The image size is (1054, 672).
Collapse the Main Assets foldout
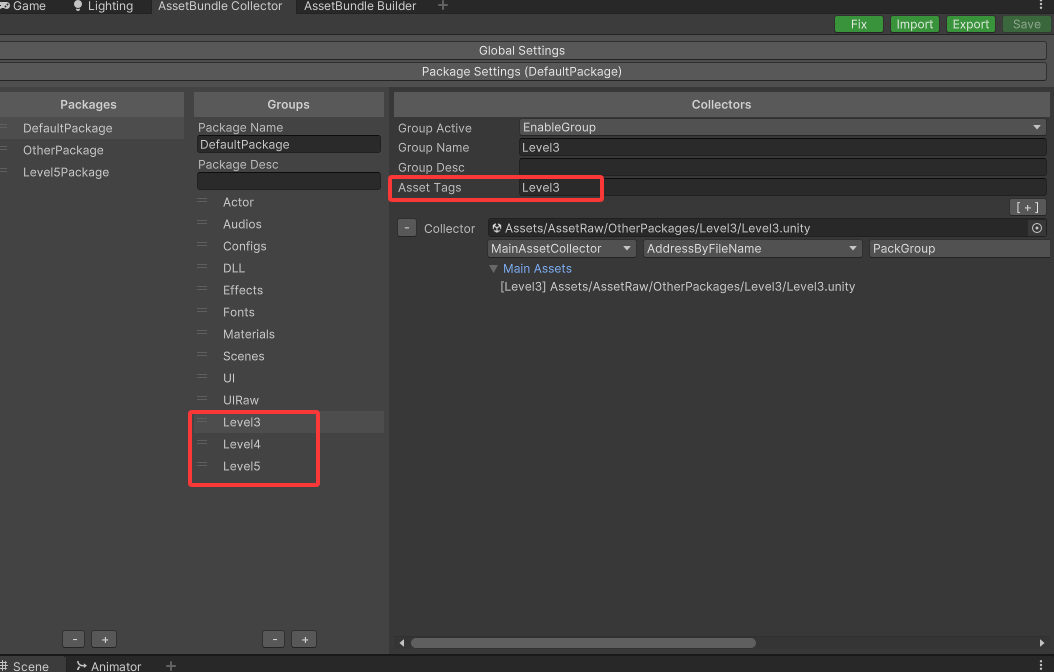[493, 268]
